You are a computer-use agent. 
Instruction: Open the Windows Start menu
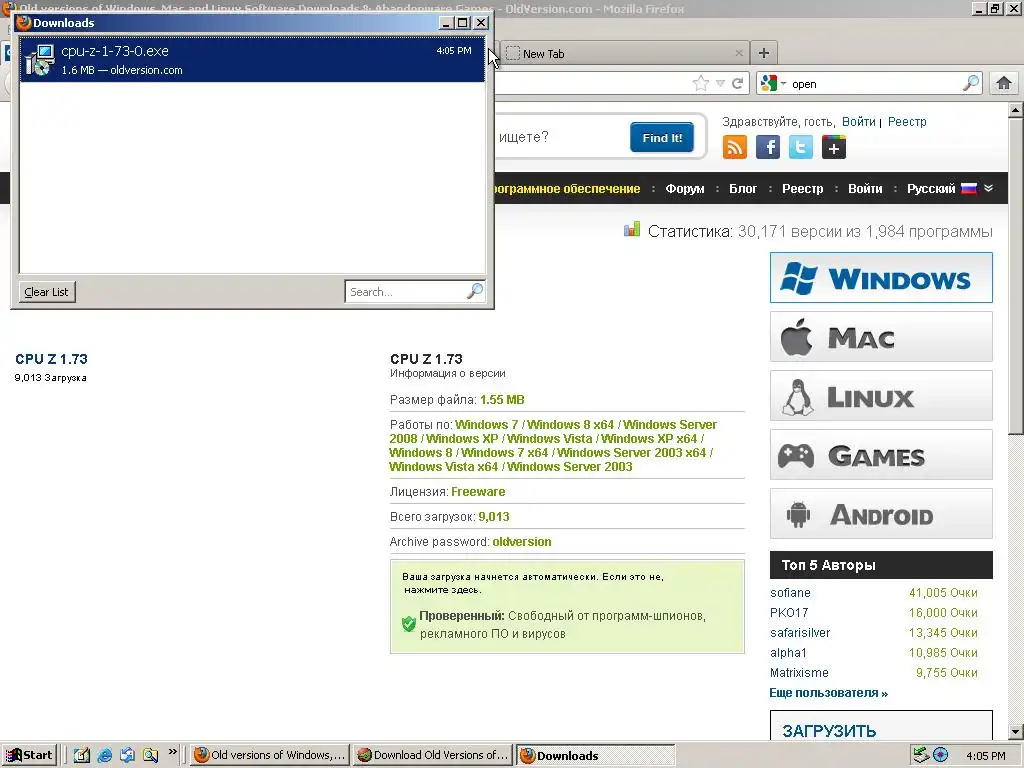click(29, 756)
